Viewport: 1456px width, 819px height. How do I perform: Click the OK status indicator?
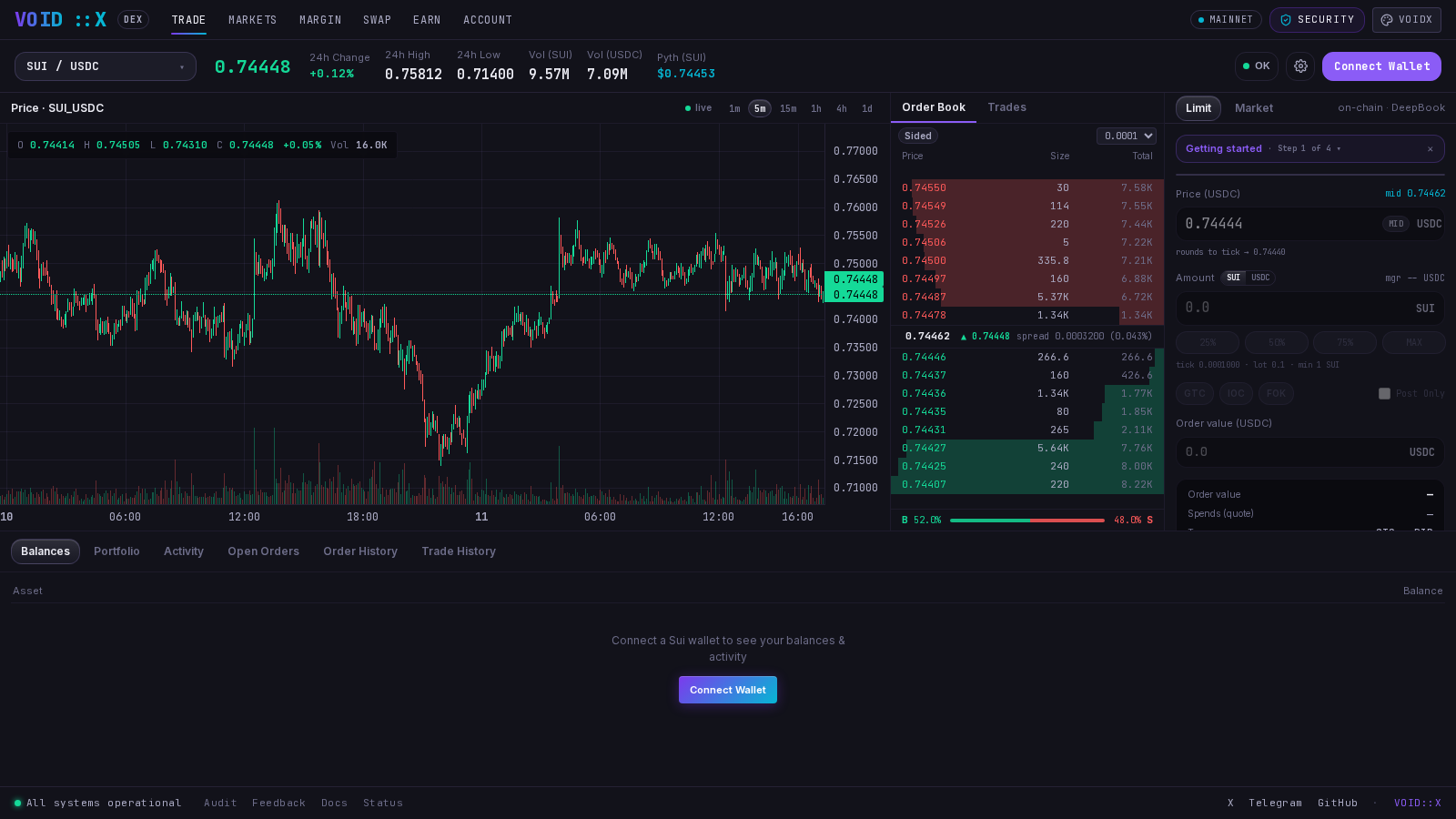click(1256, 66)
